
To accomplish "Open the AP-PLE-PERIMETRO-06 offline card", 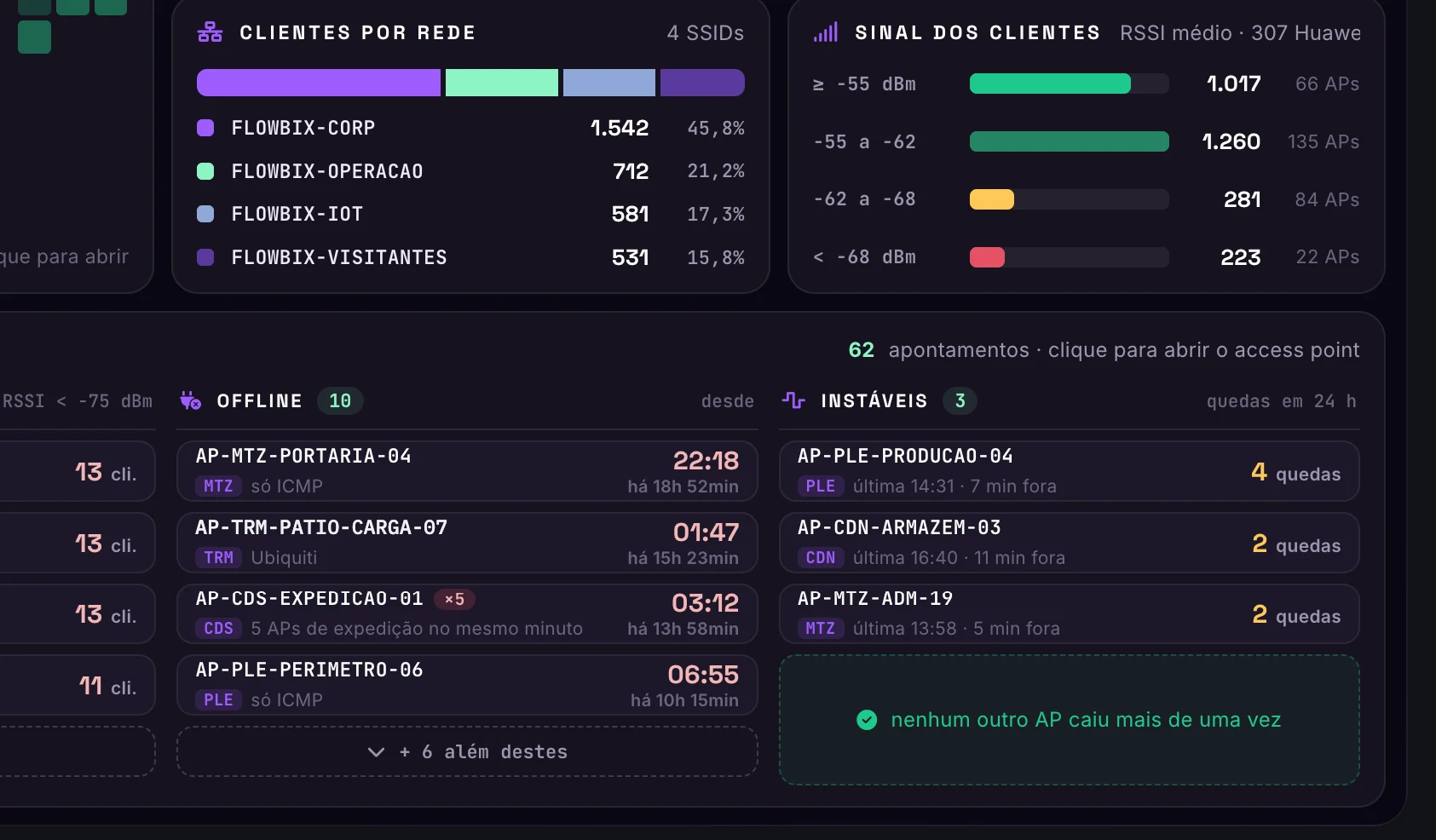I will 467,685.
